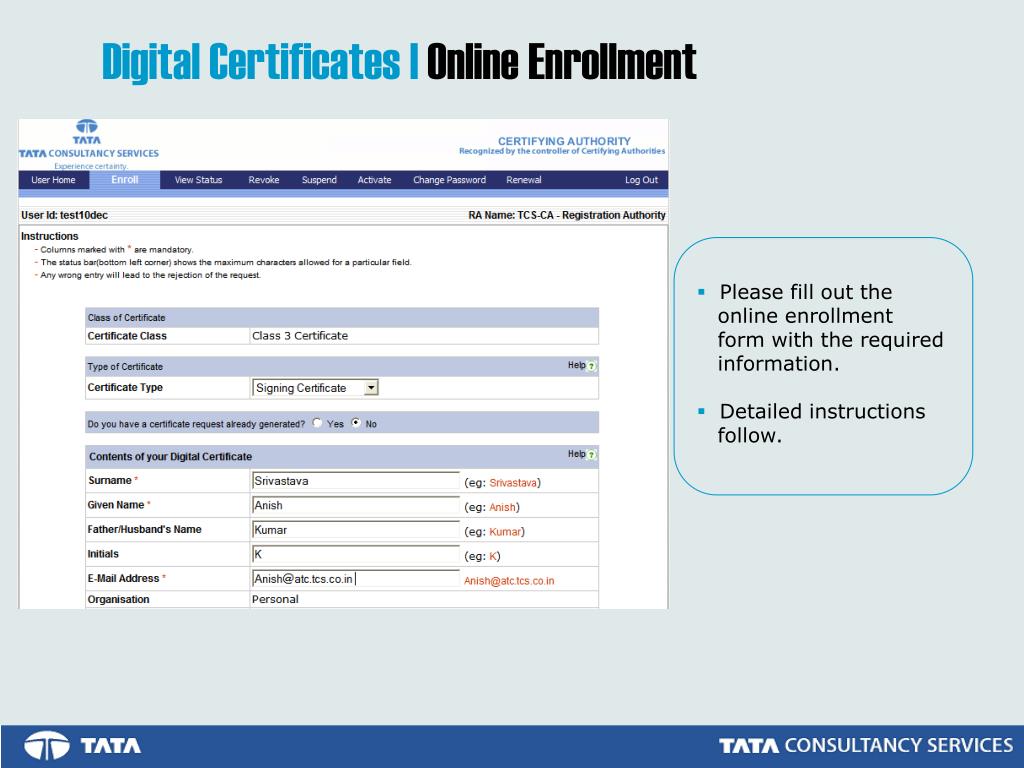This screenshot has height=768, width=1024.
Task: Click the example 'Anish@atc.tcs.co.in' red text
Action: click(x=509, y=581)
